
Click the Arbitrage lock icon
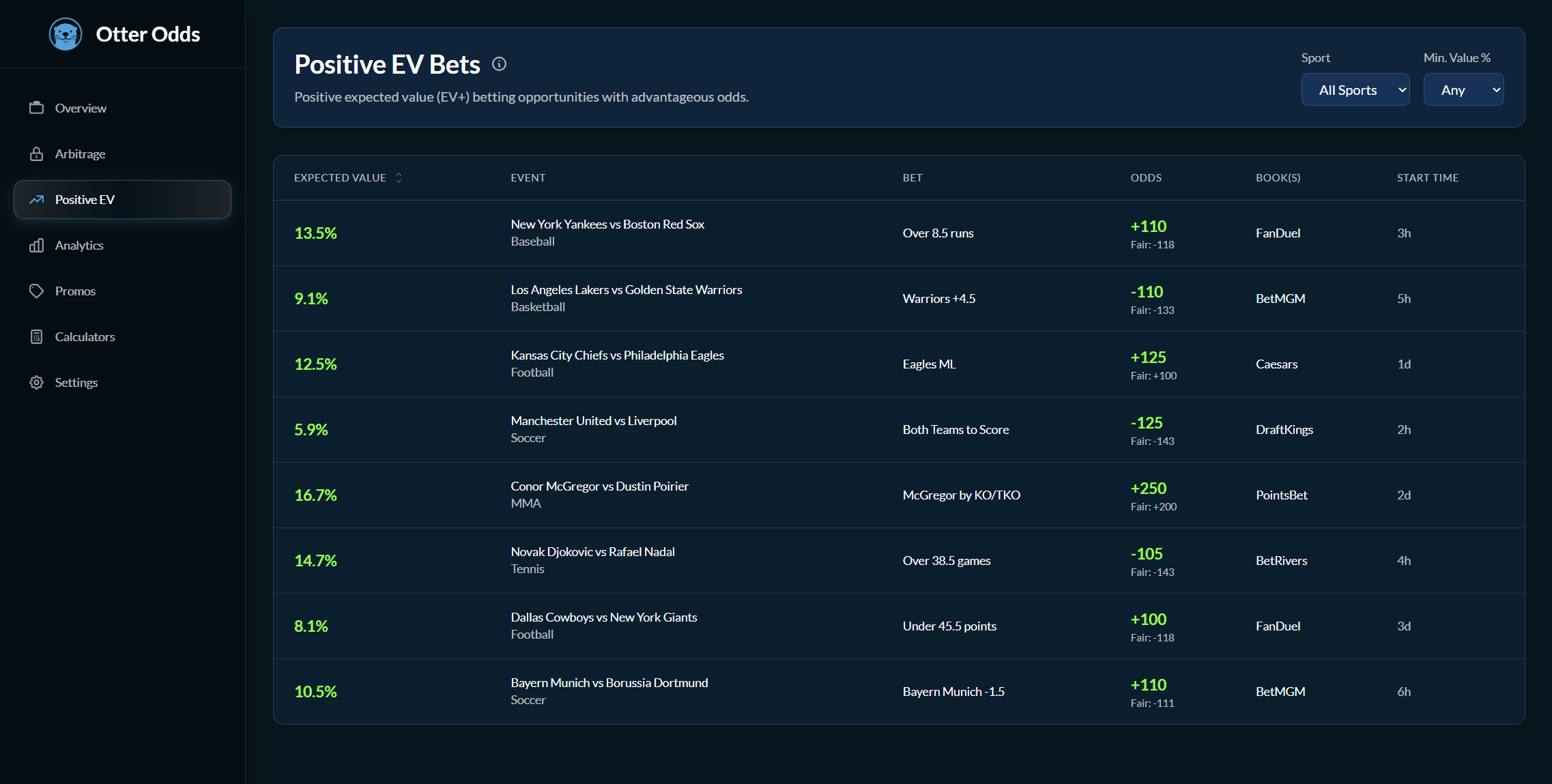(36, 154)
